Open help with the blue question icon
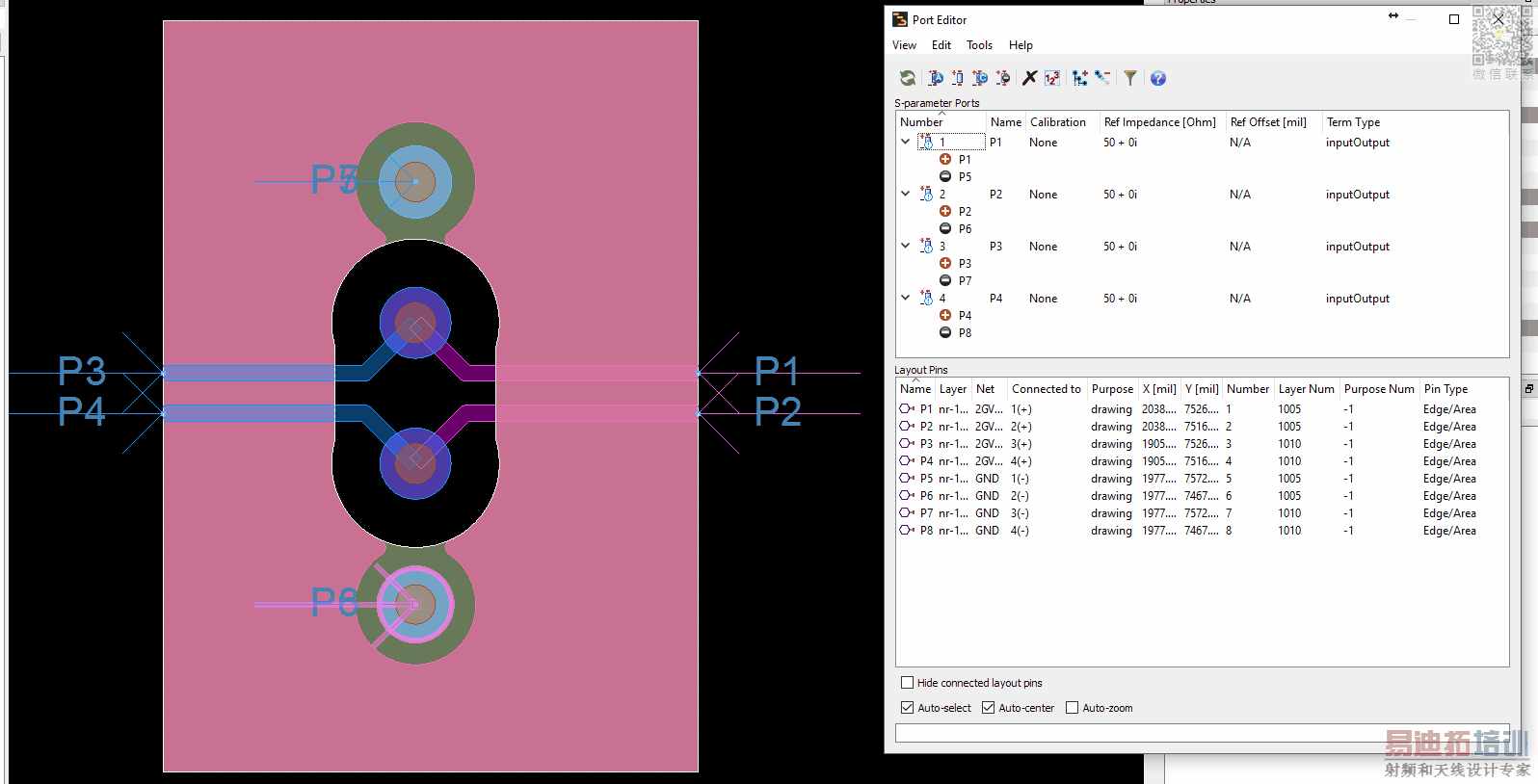The width and height of the screenshot is (1538, 784). [x=1158, y=78]
